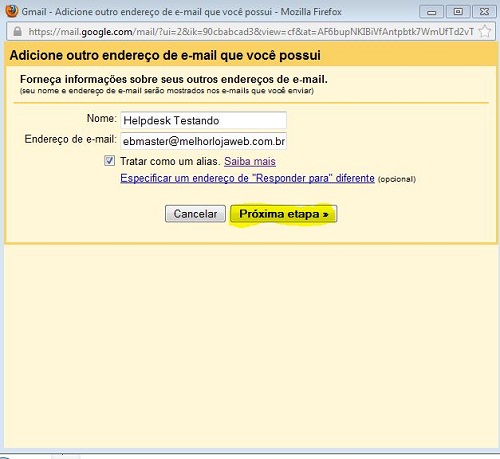Bookmark this page with the star icon
This screenshot has width=500, height=459.
tap(485, 32)
